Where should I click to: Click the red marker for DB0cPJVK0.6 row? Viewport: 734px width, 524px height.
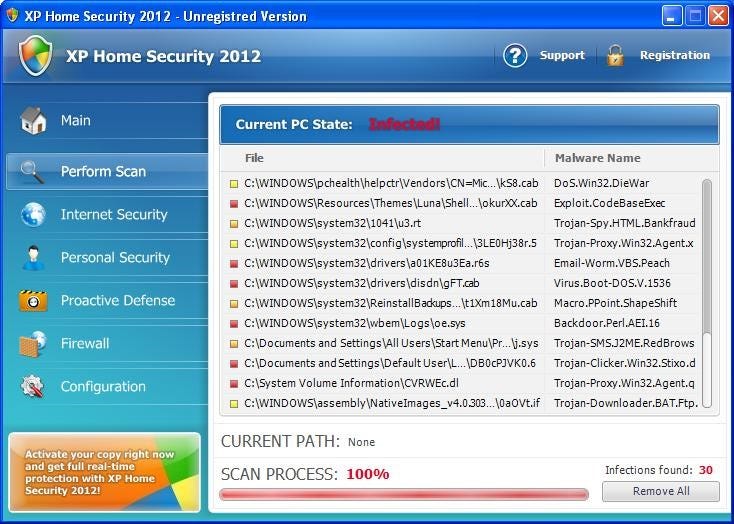234,363
